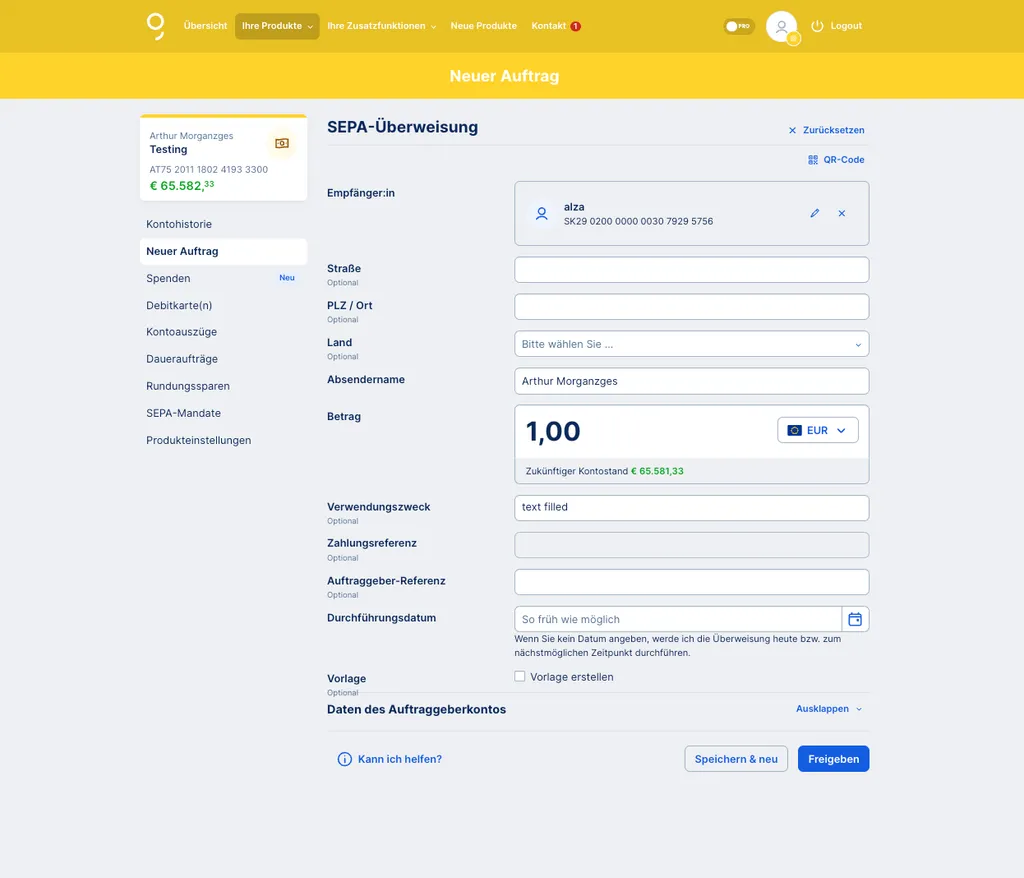Click the Zurücksetzen link
Viewport: 1024px width, 878px height.
[833, 130]
